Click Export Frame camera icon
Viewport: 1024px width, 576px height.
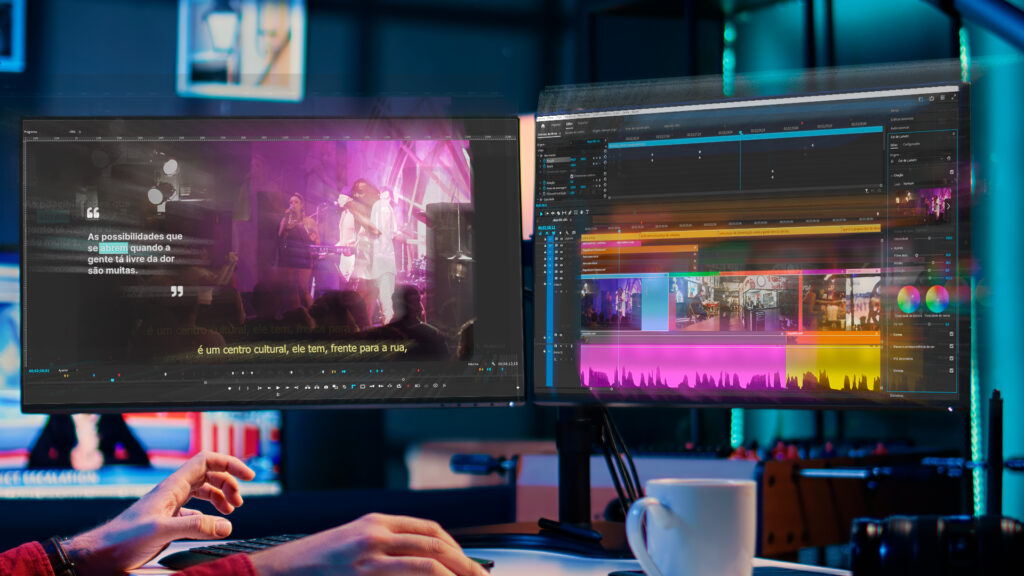click(x=326, y=387)
